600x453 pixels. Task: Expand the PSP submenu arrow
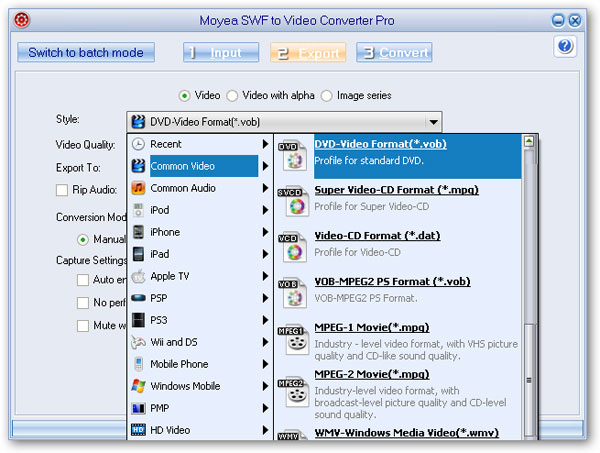[265, 298]
